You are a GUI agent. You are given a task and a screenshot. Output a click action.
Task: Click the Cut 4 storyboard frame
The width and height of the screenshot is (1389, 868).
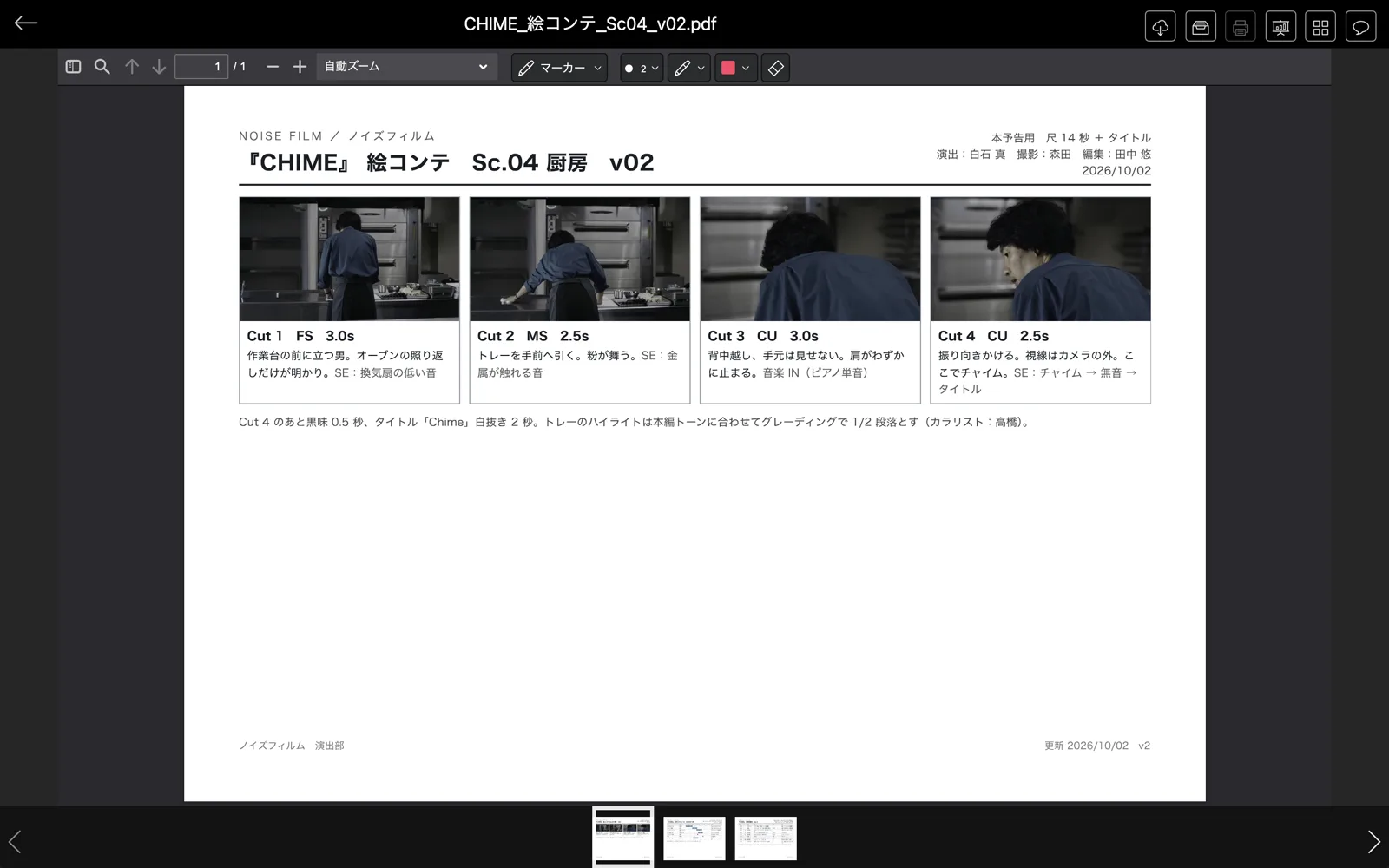[1041, 259]
